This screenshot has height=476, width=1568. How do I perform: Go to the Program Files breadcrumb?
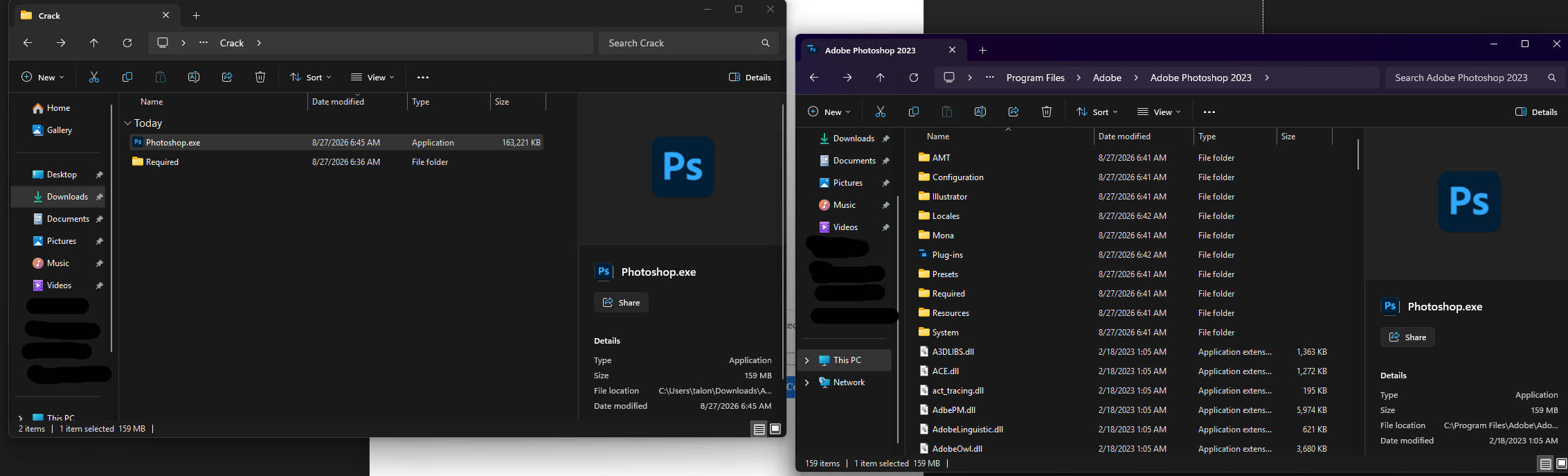1036,78
